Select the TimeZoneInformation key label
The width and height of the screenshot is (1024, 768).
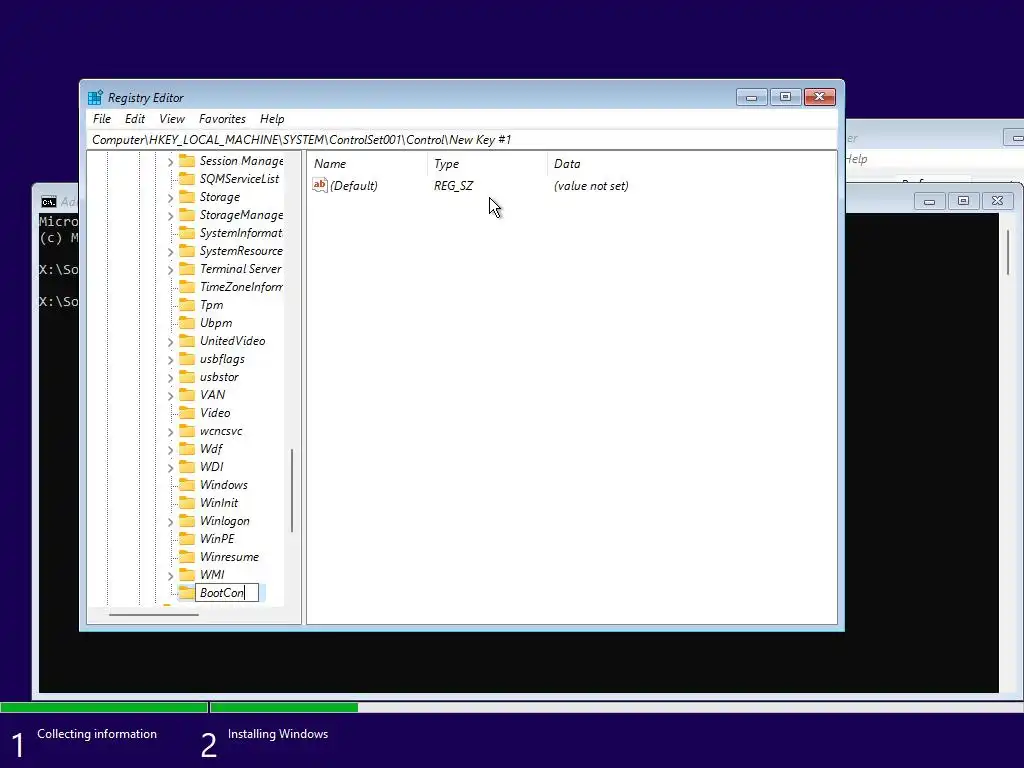pos(240,287)
